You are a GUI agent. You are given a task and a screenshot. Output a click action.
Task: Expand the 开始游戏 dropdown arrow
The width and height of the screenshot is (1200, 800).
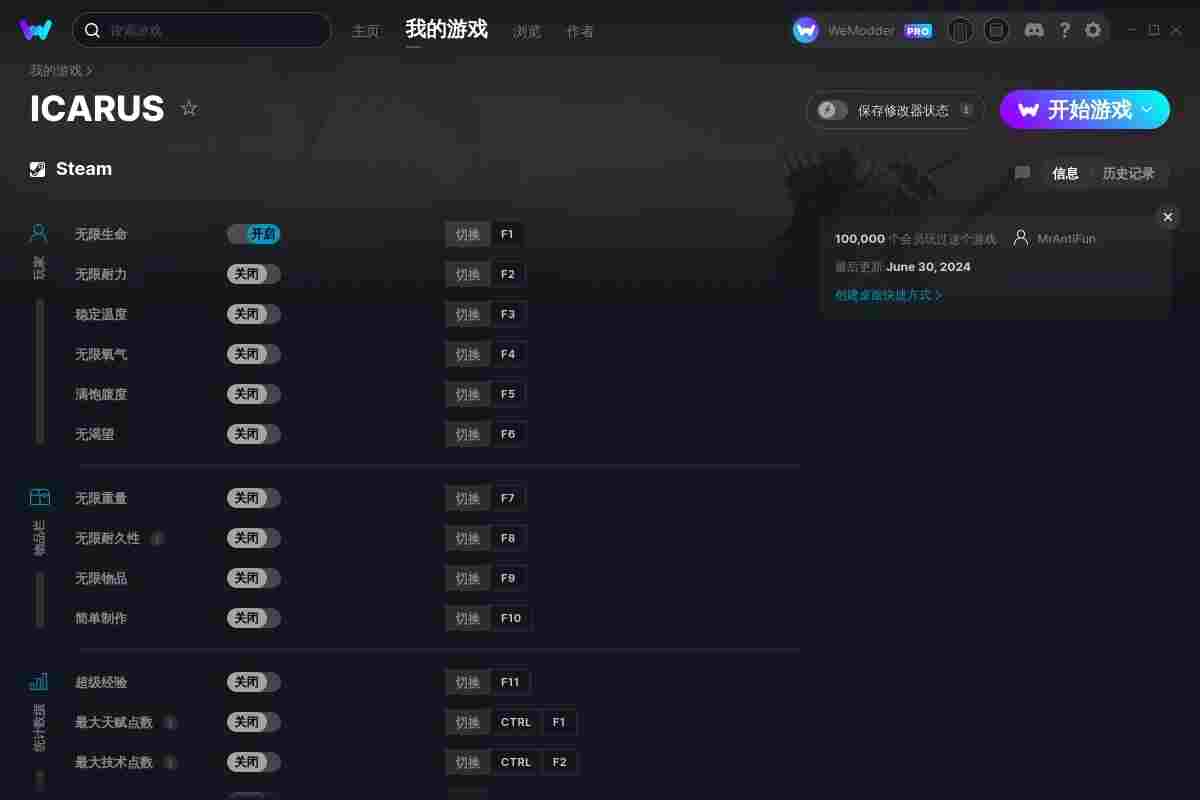tap(1148, 109)
